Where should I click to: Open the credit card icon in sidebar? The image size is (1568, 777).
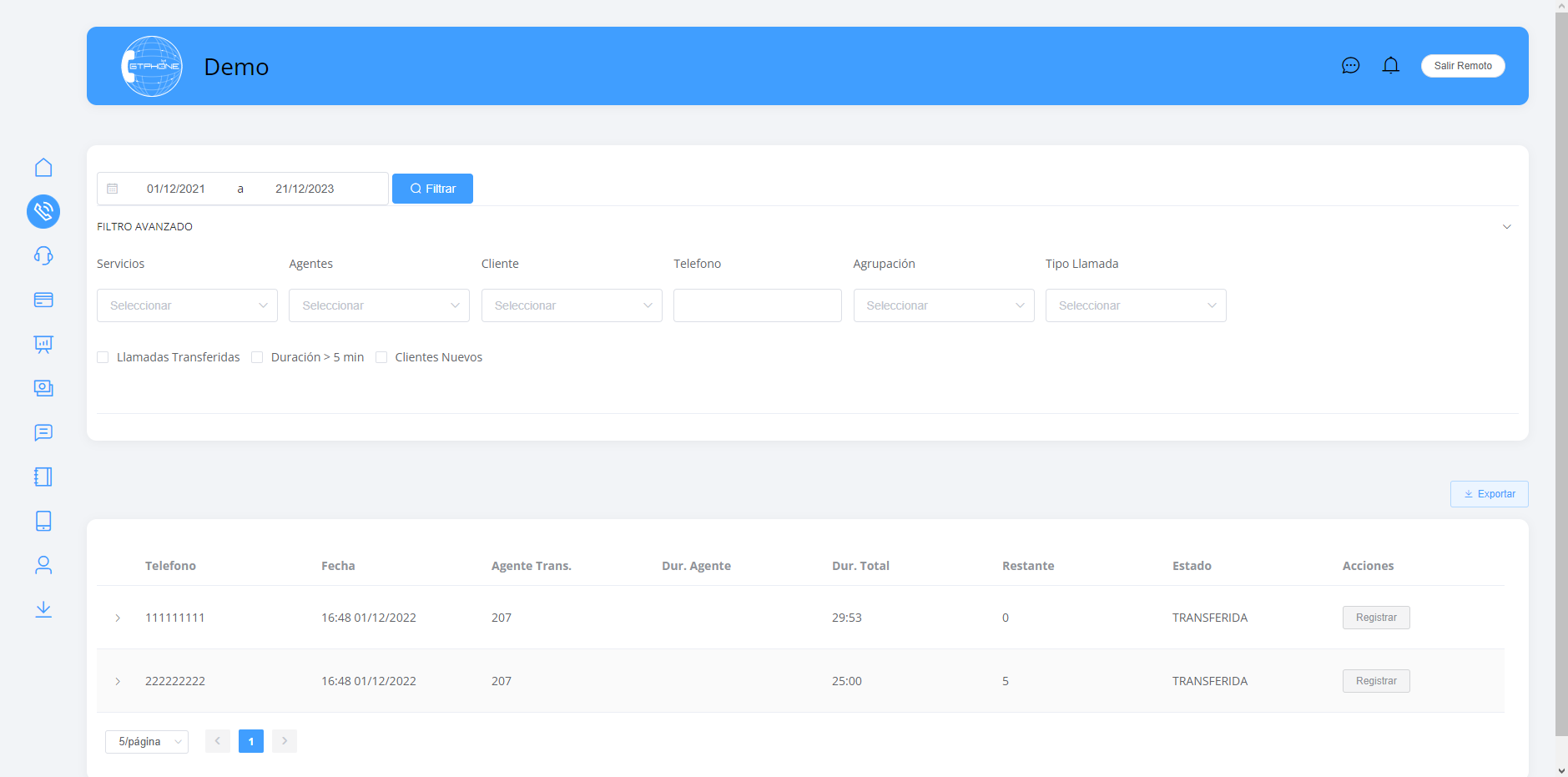pyautogui.click(x=43, y=300)
